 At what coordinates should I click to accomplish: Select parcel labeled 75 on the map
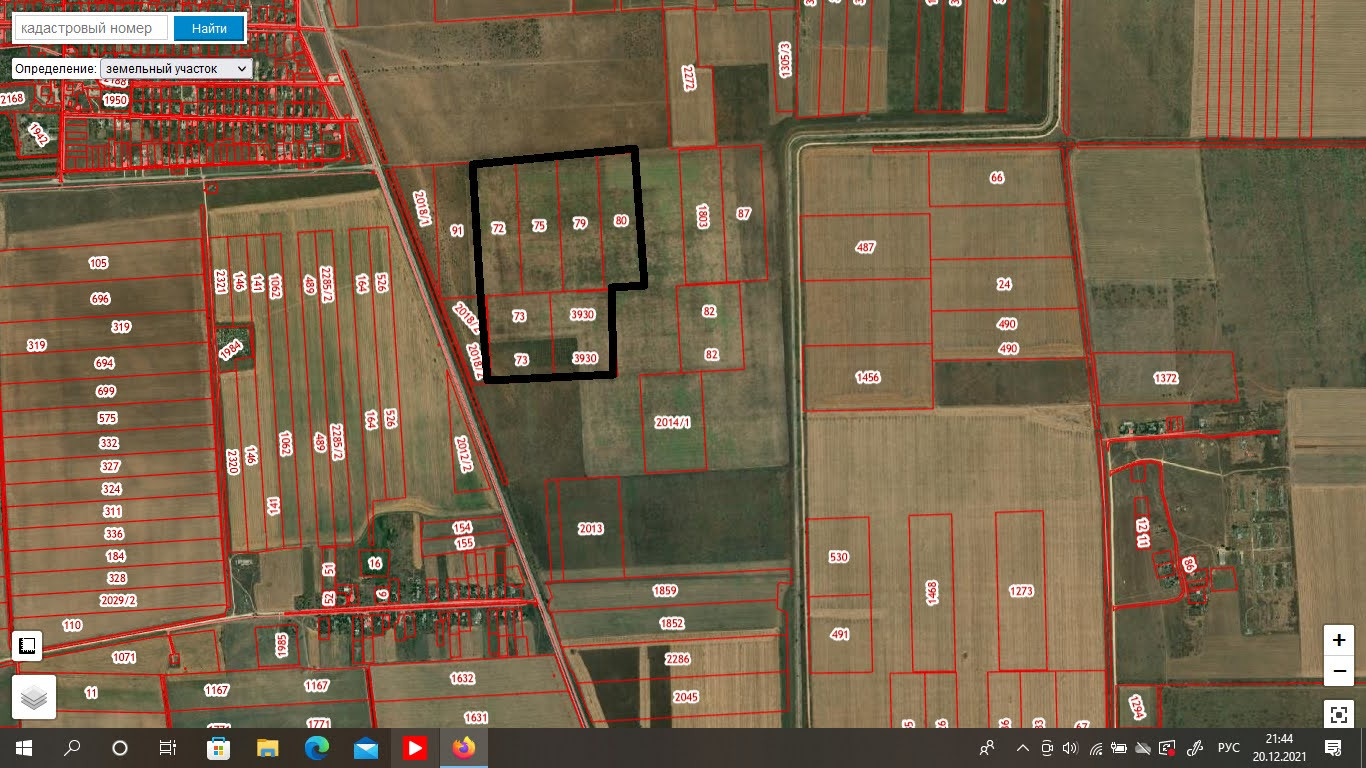coord(539,226)
